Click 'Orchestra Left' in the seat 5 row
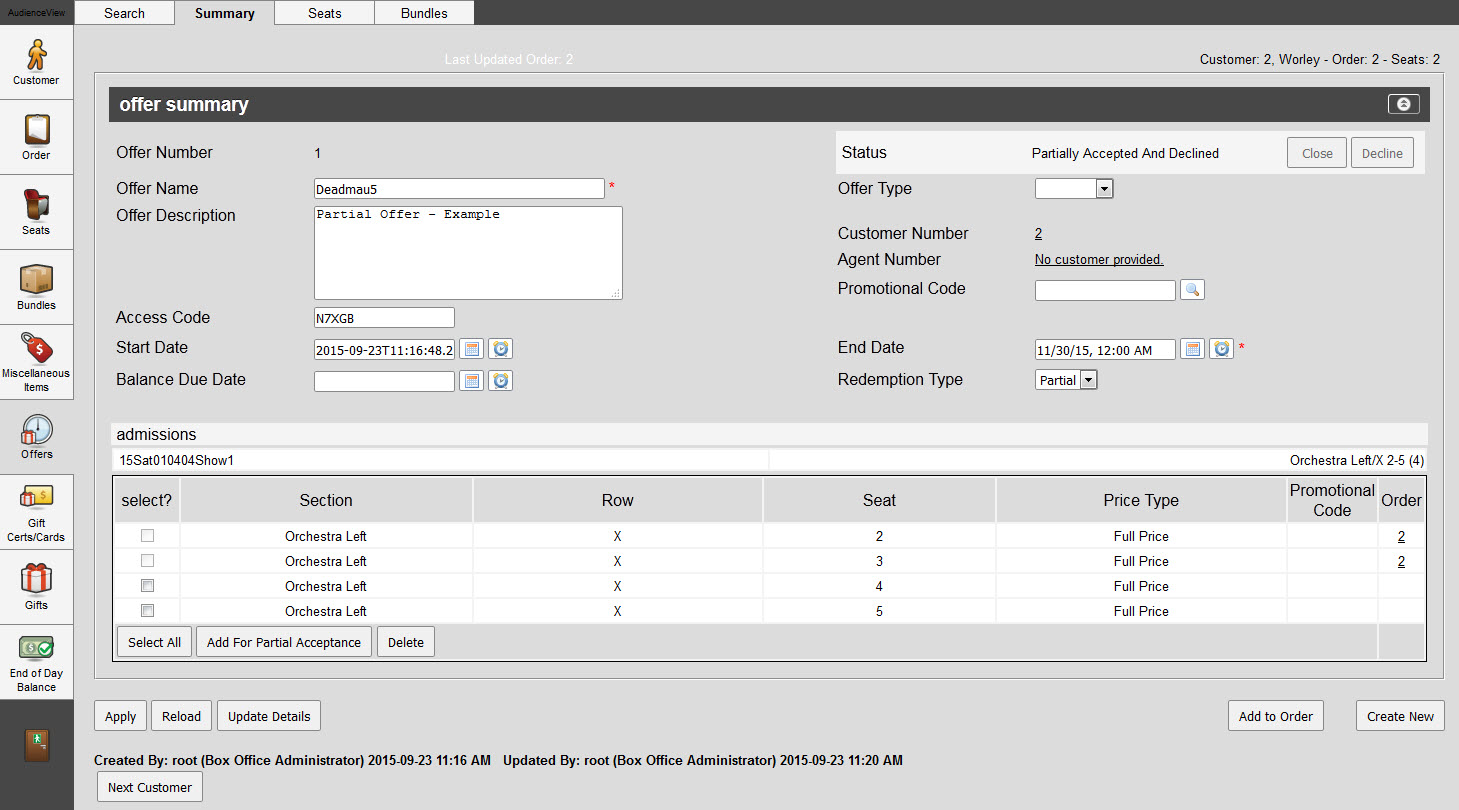The image size is (1459, 810). pyautogui.click(x=326, y=611)
